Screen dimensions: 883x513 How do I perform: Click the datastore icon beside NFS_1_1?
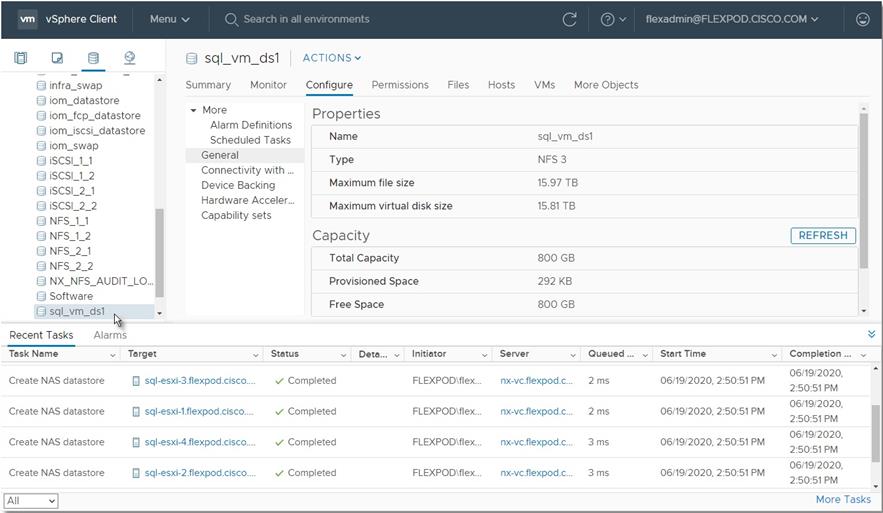click(x=41, y=221)
